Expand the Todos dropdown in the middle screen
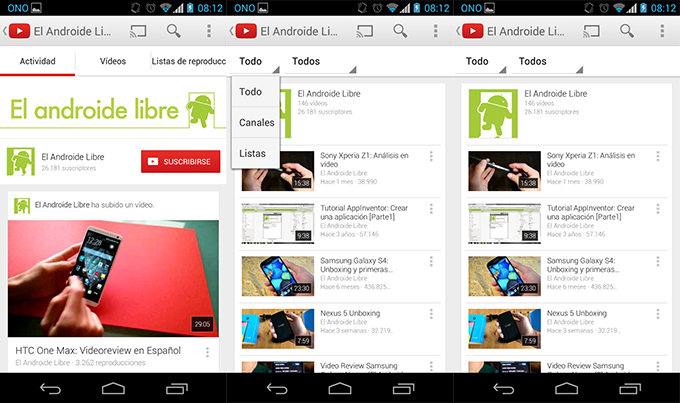Screen dimensions: 680x403 click(x=320, y=62)
